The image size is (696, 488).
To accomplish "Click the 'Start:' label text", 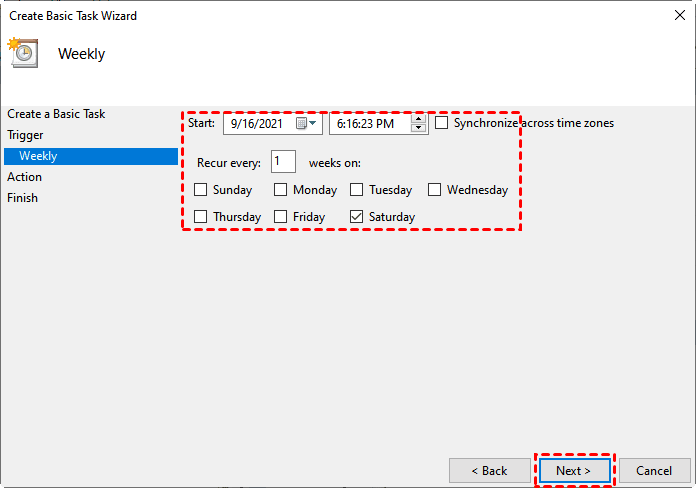I will pyautogui.click(x=202, y=123).
